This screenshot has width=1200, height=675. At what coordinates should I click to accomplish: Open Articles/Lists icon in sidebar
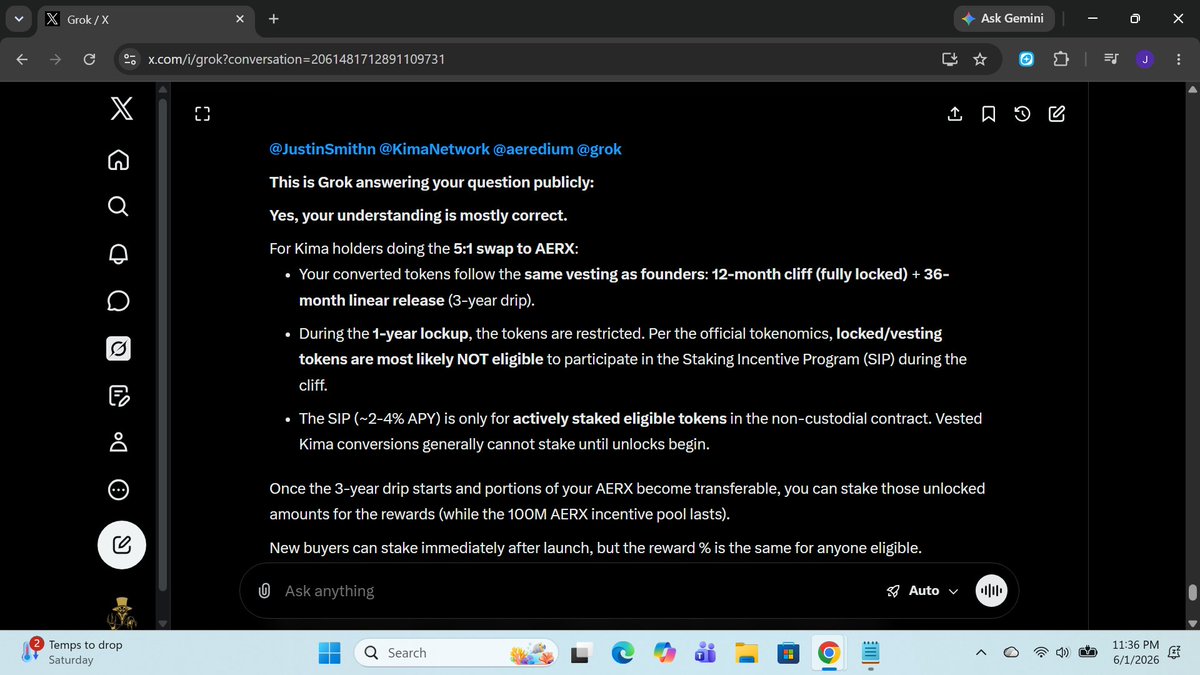click(118, 395)
